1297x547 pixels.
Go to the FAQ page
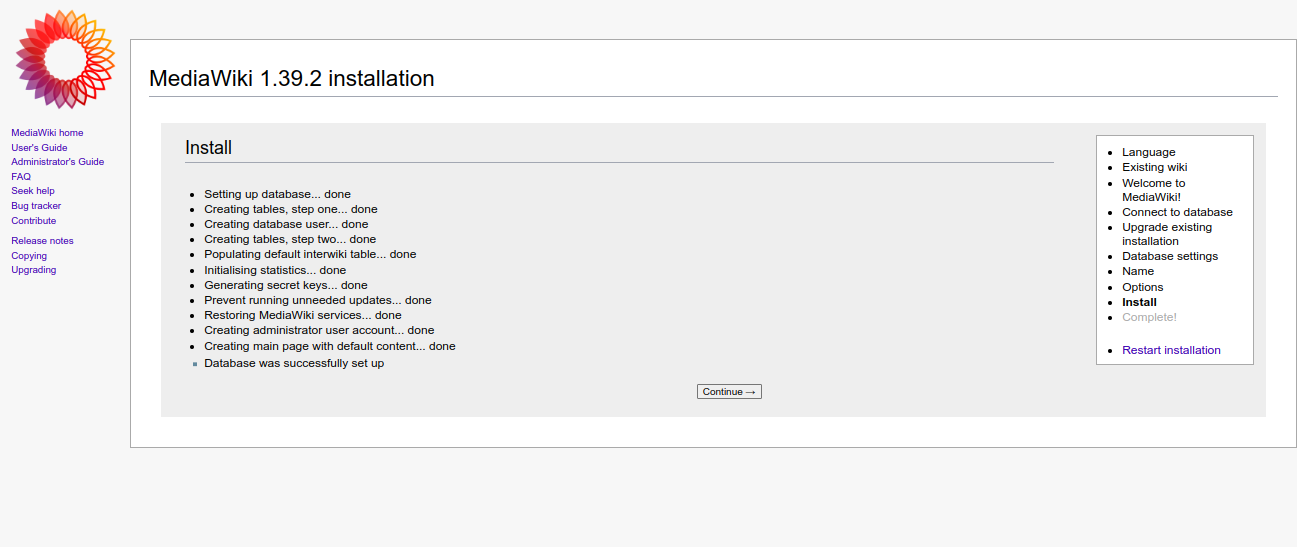coord(21,177)
